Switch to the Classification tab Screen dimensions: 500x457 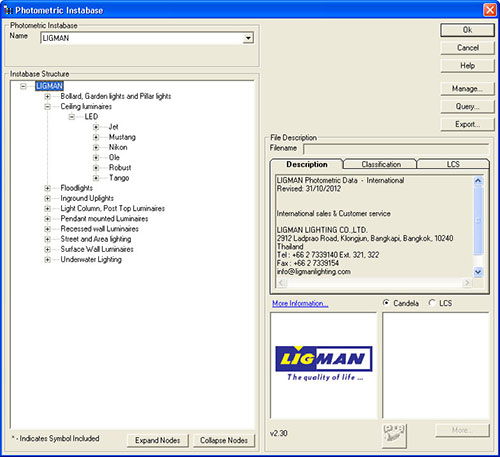click(381, 164)
